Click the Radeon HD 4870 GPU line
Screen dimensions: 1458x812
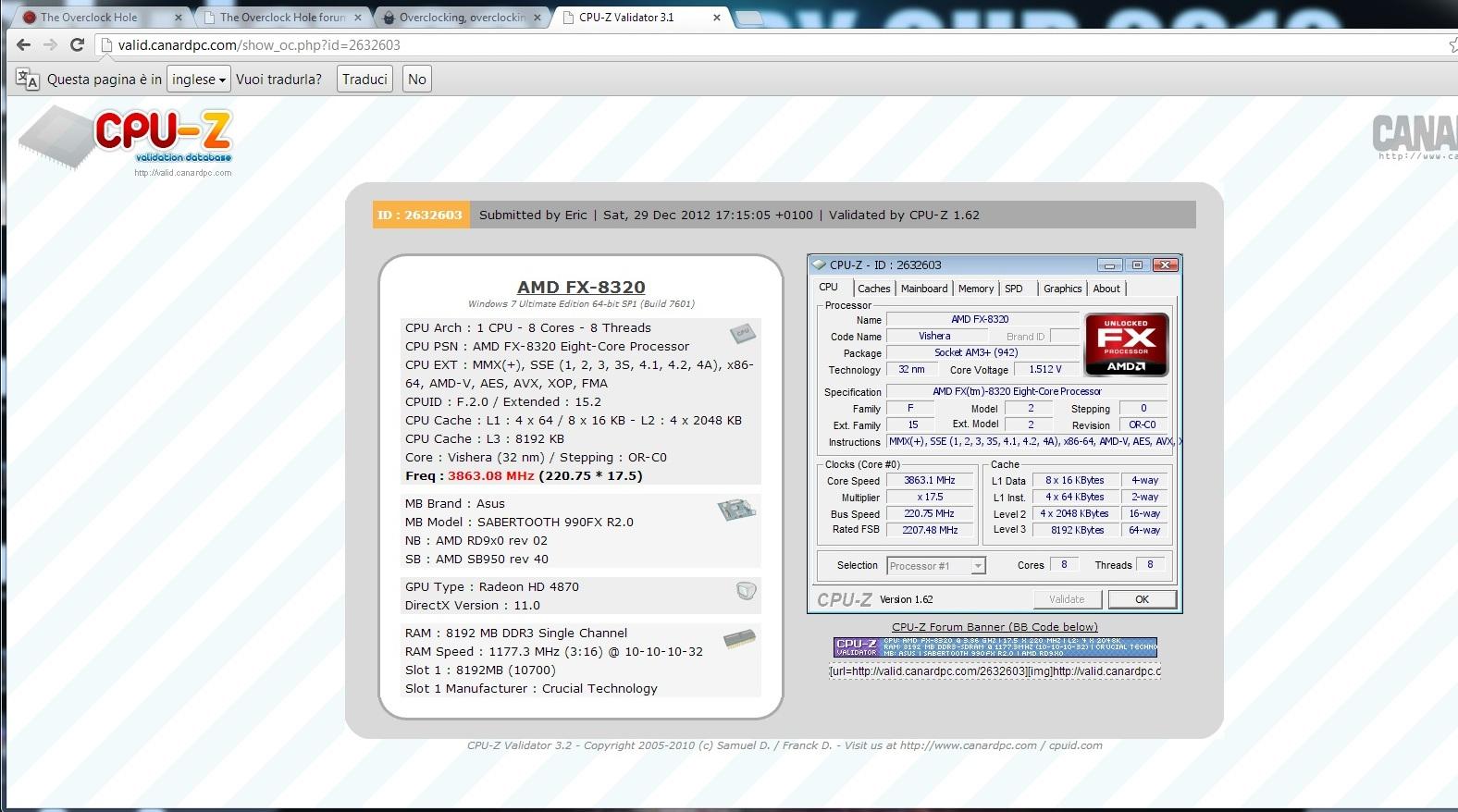pyautogui.click(x=492, y=586)
